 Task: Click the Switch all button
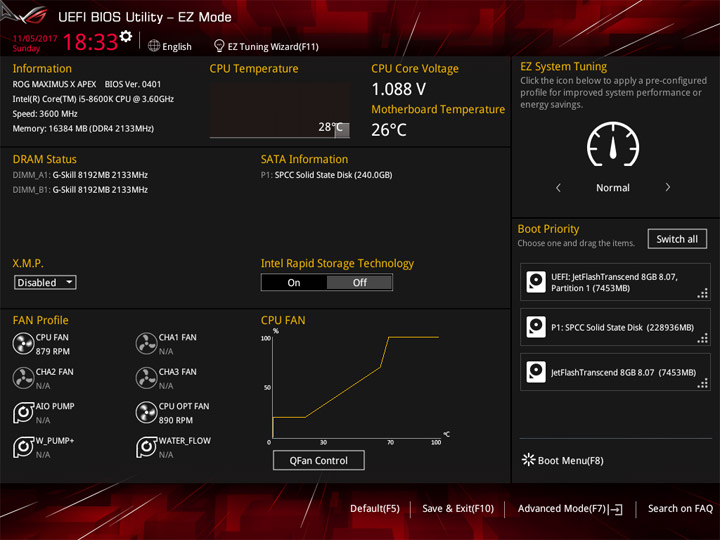677,239
